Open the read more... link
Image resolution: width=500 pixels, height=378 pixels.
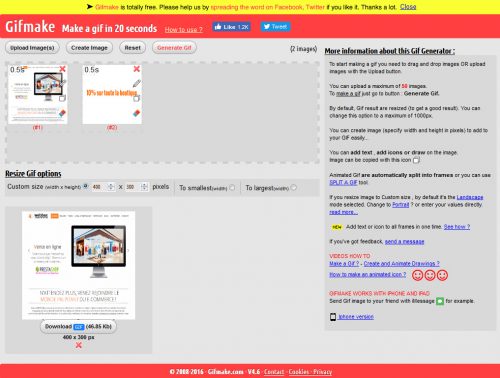coord(343,212)
